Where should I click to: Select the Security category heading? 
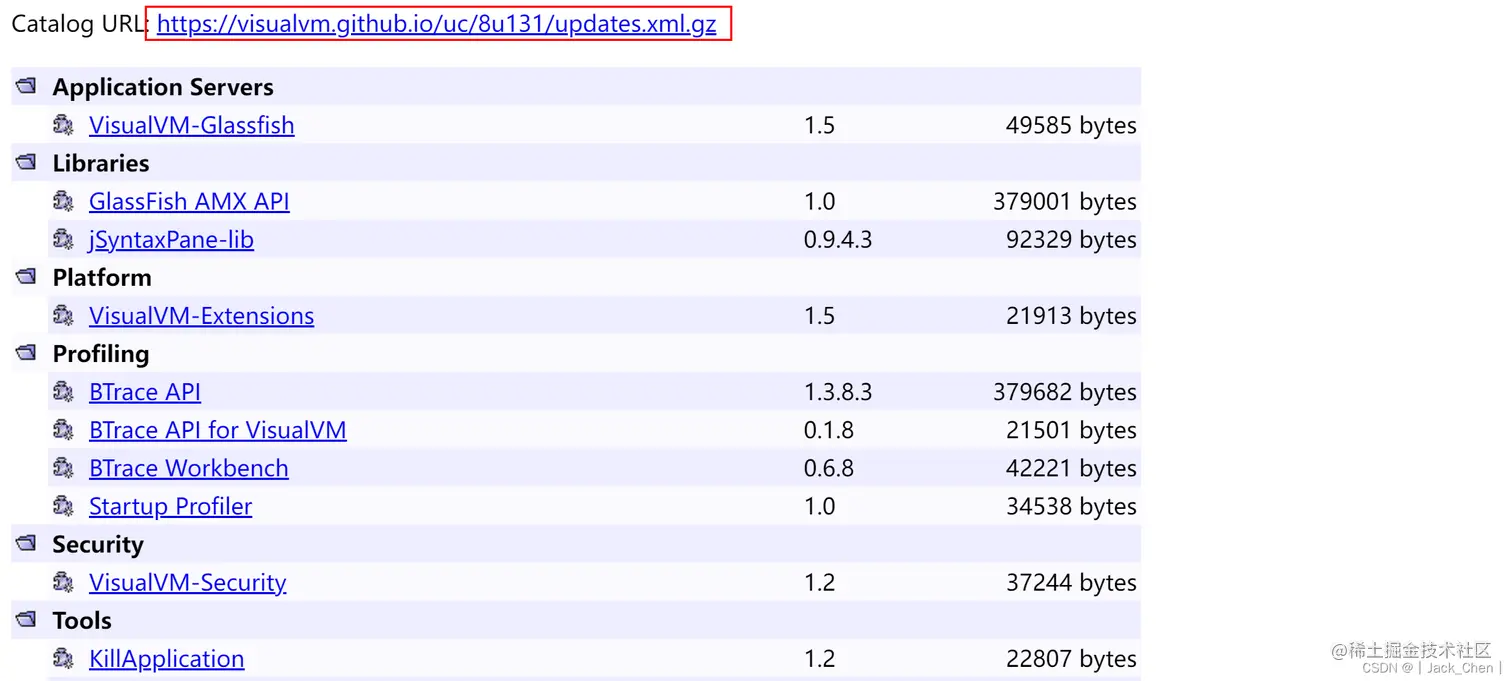click(98, 544)
